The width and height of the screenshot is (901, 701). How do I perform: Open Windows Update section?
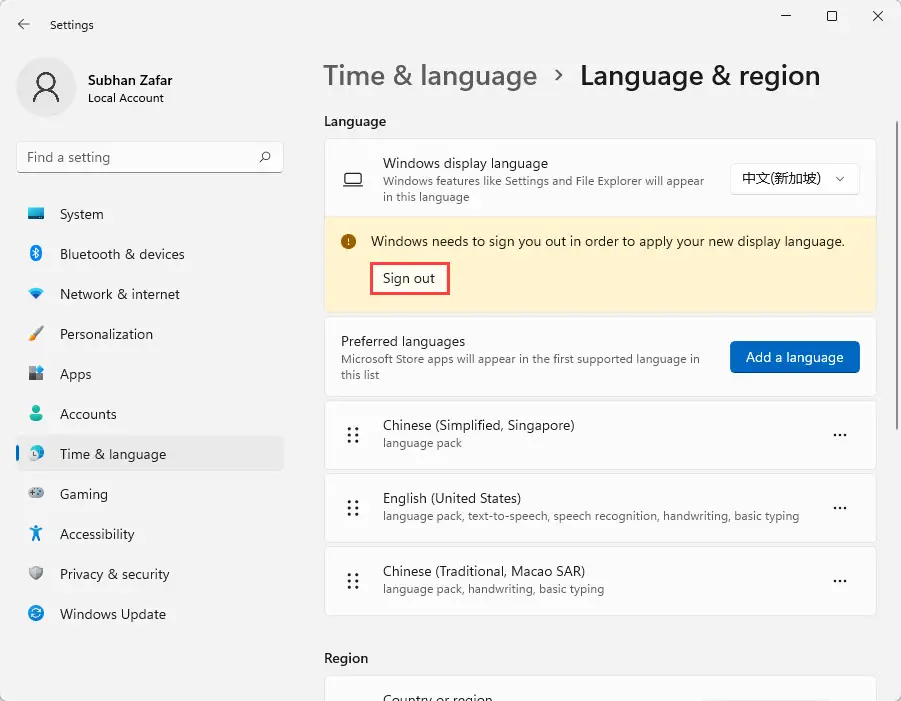(149, 614)
